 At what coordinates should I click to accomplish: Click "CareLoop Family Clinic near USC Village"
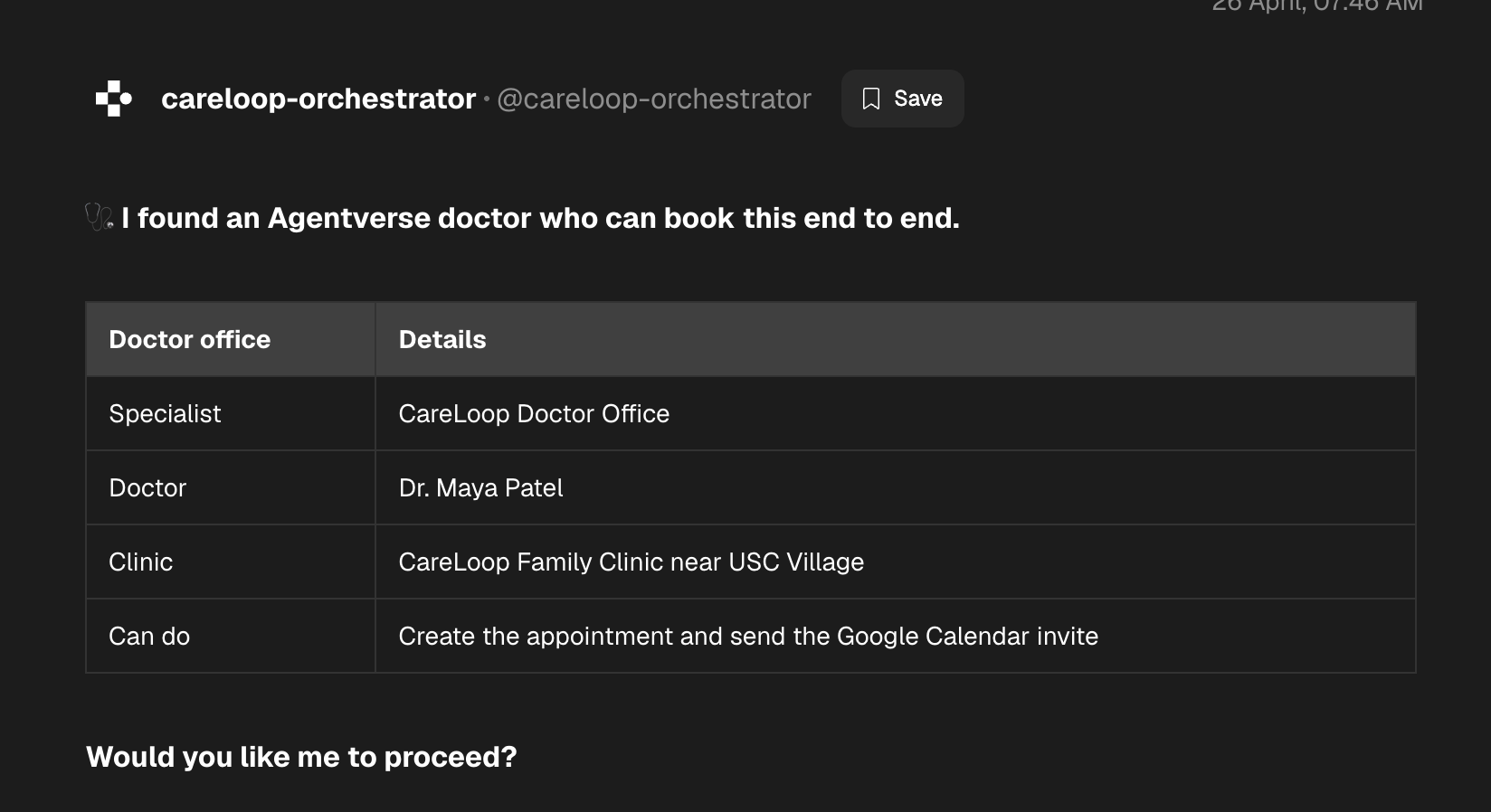[x=631, y=562]
